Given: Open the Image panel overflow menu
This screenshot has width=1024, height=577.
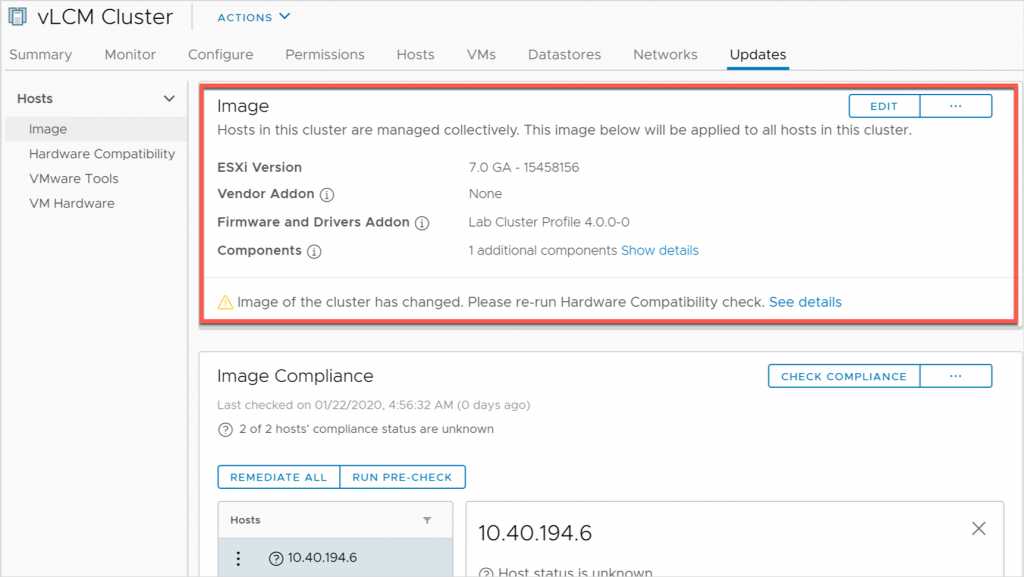Looking at the screenshot, I should 957,105.
